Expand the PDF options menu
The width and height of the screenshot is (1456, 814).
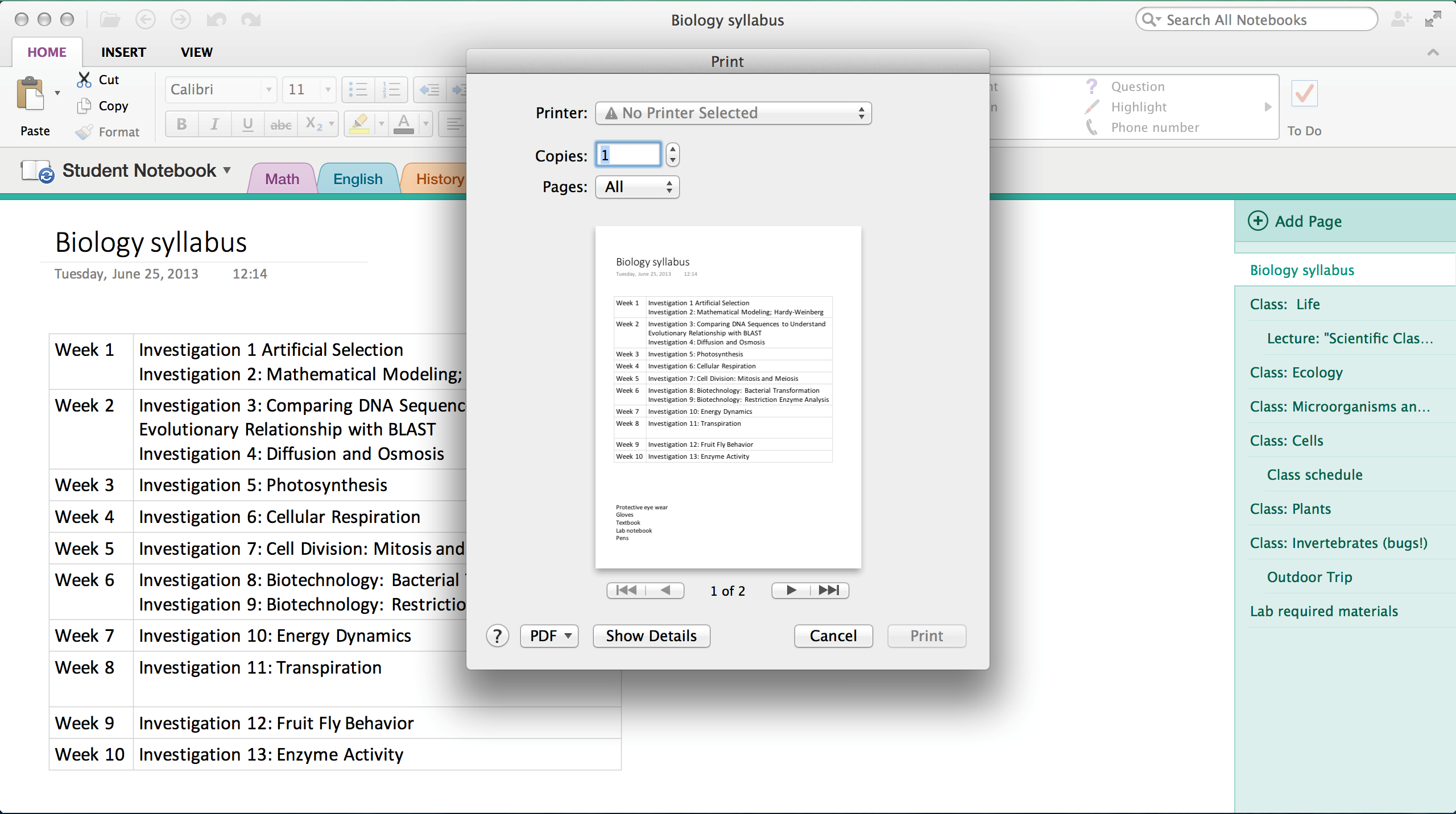pyautogui.click(x=549, y=636)
